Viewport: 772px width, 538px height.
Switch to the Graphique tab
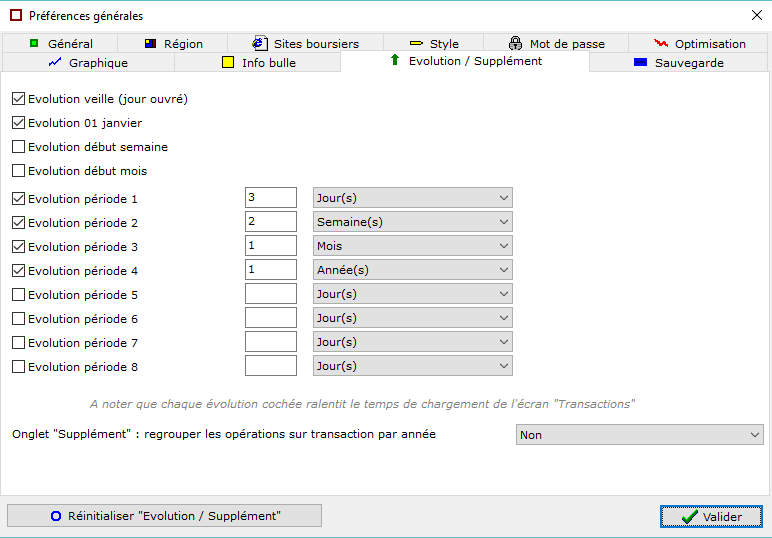click(88, 63)
